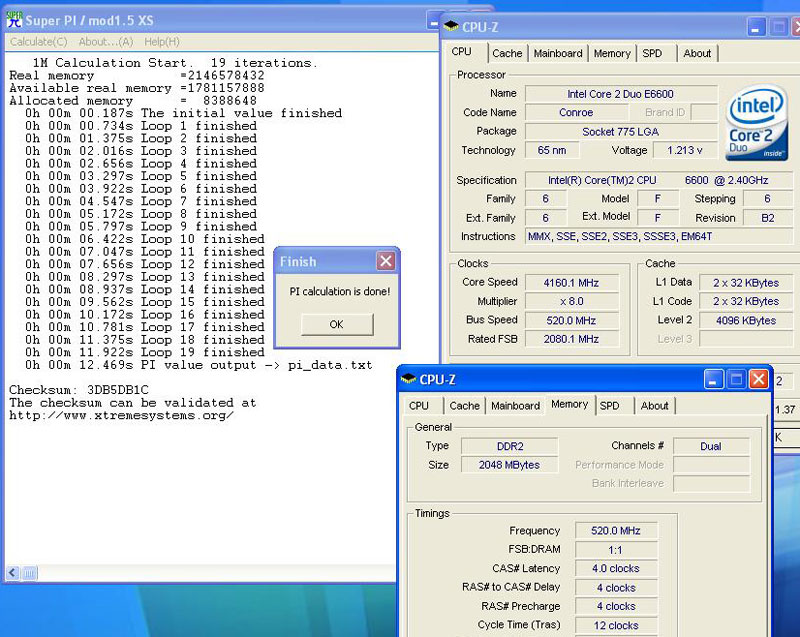This screenshot has width=800, height=637.
Task: Click the Code Name field Conroe
Action: (x=576, y=112)
